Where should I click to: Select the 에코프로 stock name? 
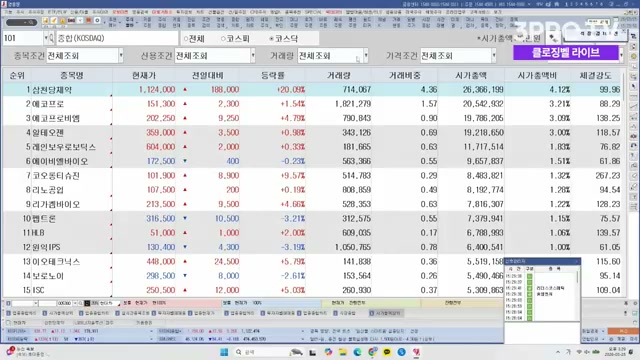tap(48, 104)
